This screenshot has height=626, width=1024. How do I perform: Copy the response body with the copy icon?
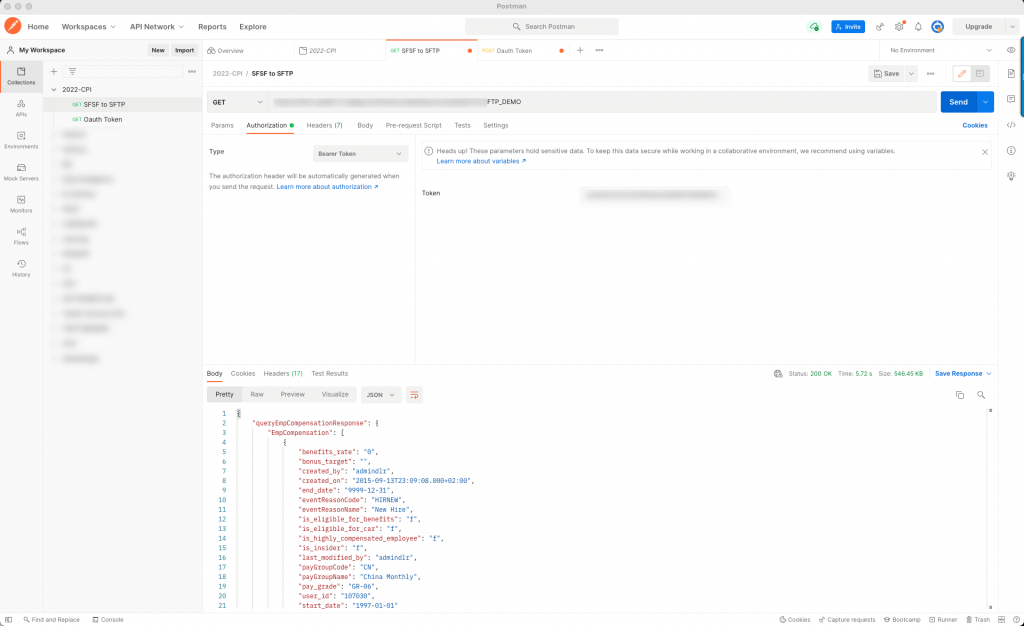point(960,395)
